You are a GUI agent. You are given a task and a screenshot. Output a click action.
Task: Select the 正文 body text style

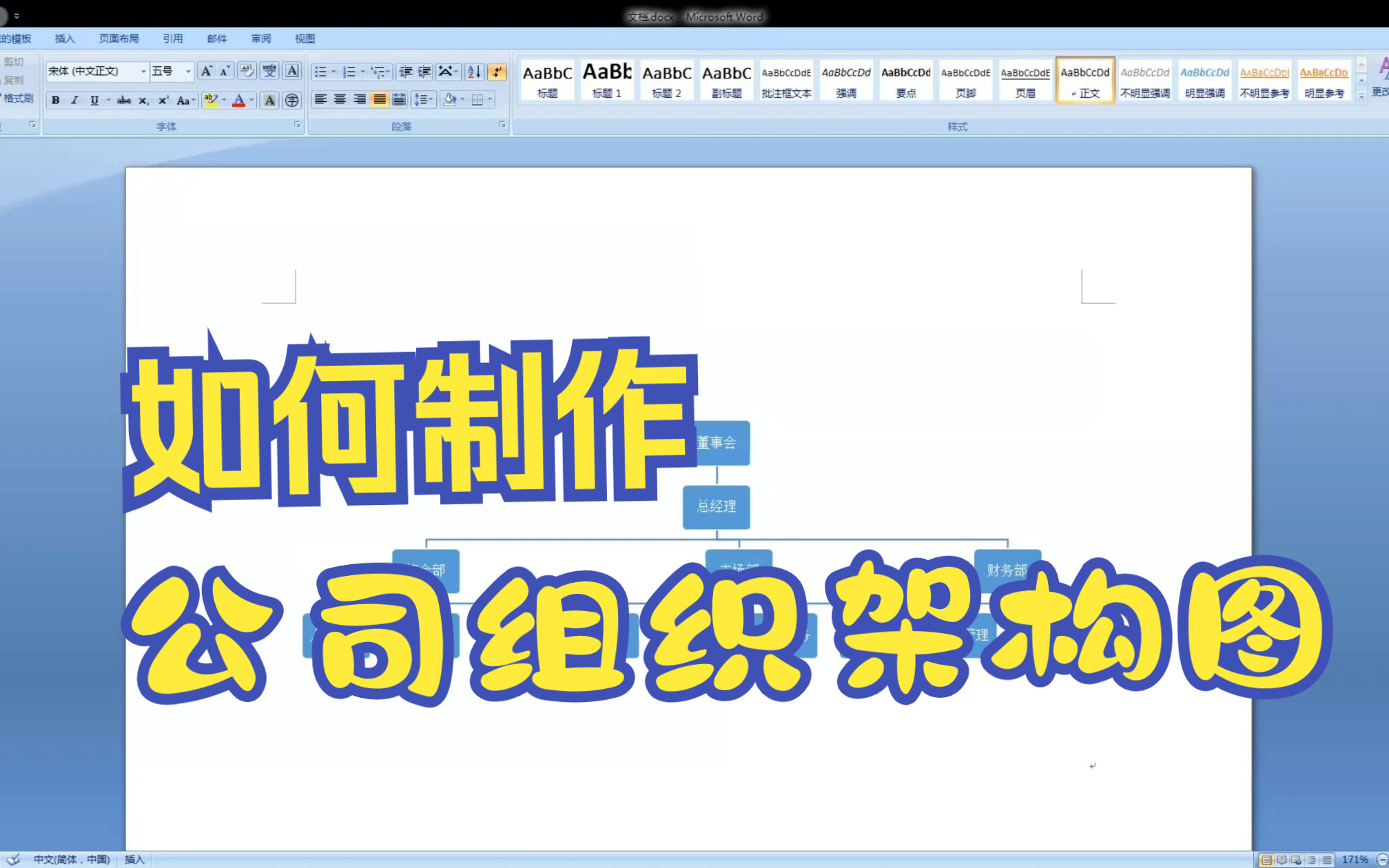1085,79
